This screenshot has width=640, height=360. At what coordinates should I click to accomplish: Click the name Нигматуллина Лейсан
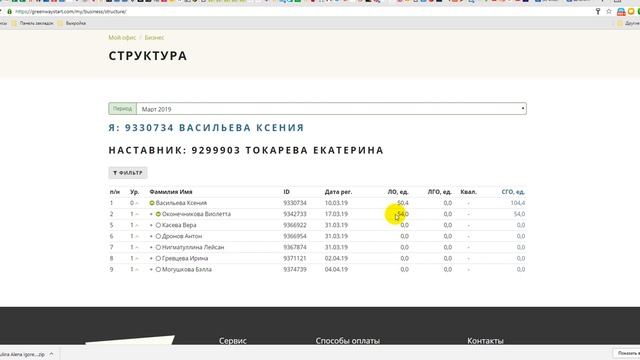coord(193,247)
